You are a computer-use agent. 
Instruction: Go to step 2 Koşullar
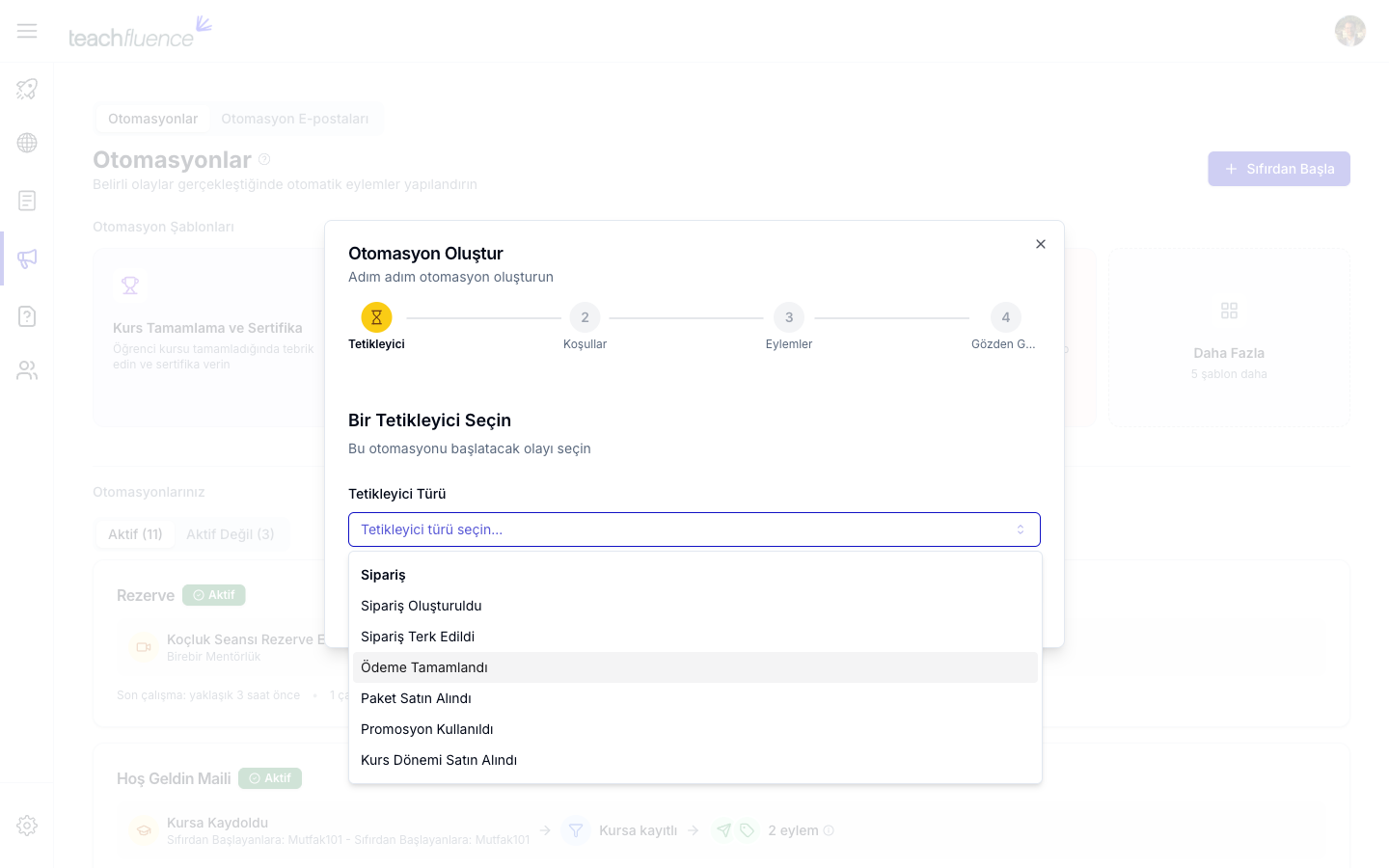(x=585, y=317)
